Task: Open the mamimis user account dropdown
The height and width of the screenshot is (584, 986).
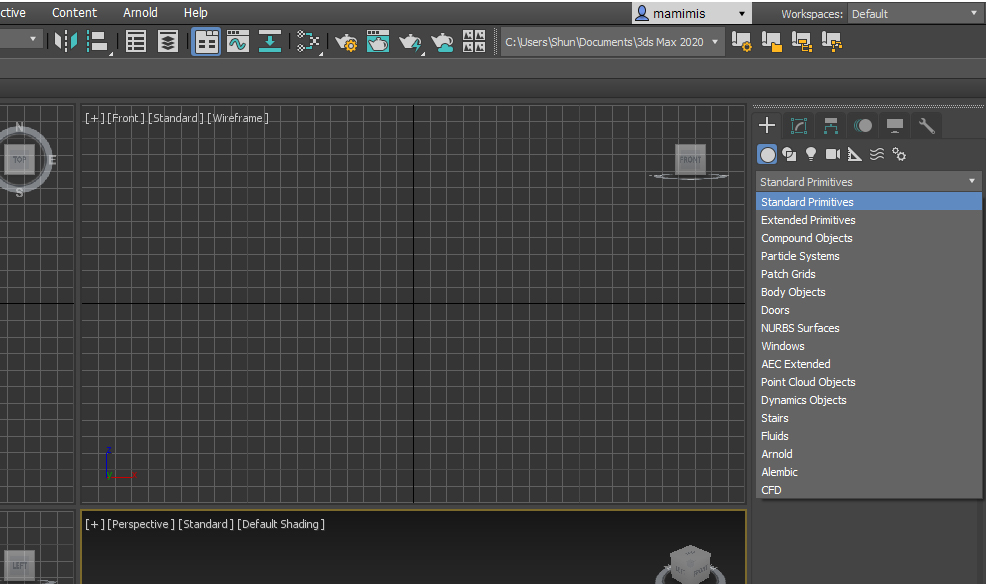Action: [691, 14]
